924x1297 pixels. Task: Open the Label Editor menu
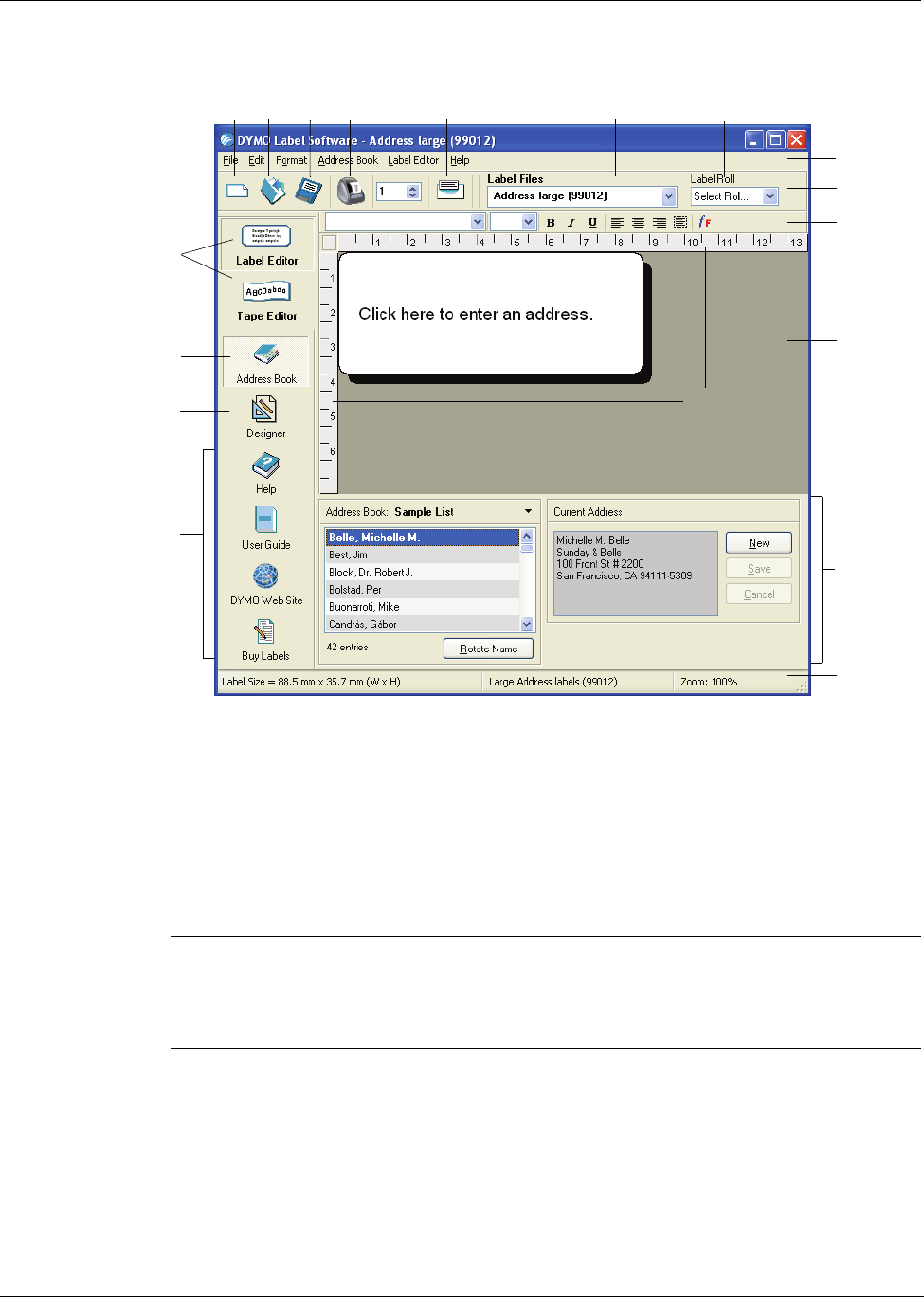[x=413, y=161]
